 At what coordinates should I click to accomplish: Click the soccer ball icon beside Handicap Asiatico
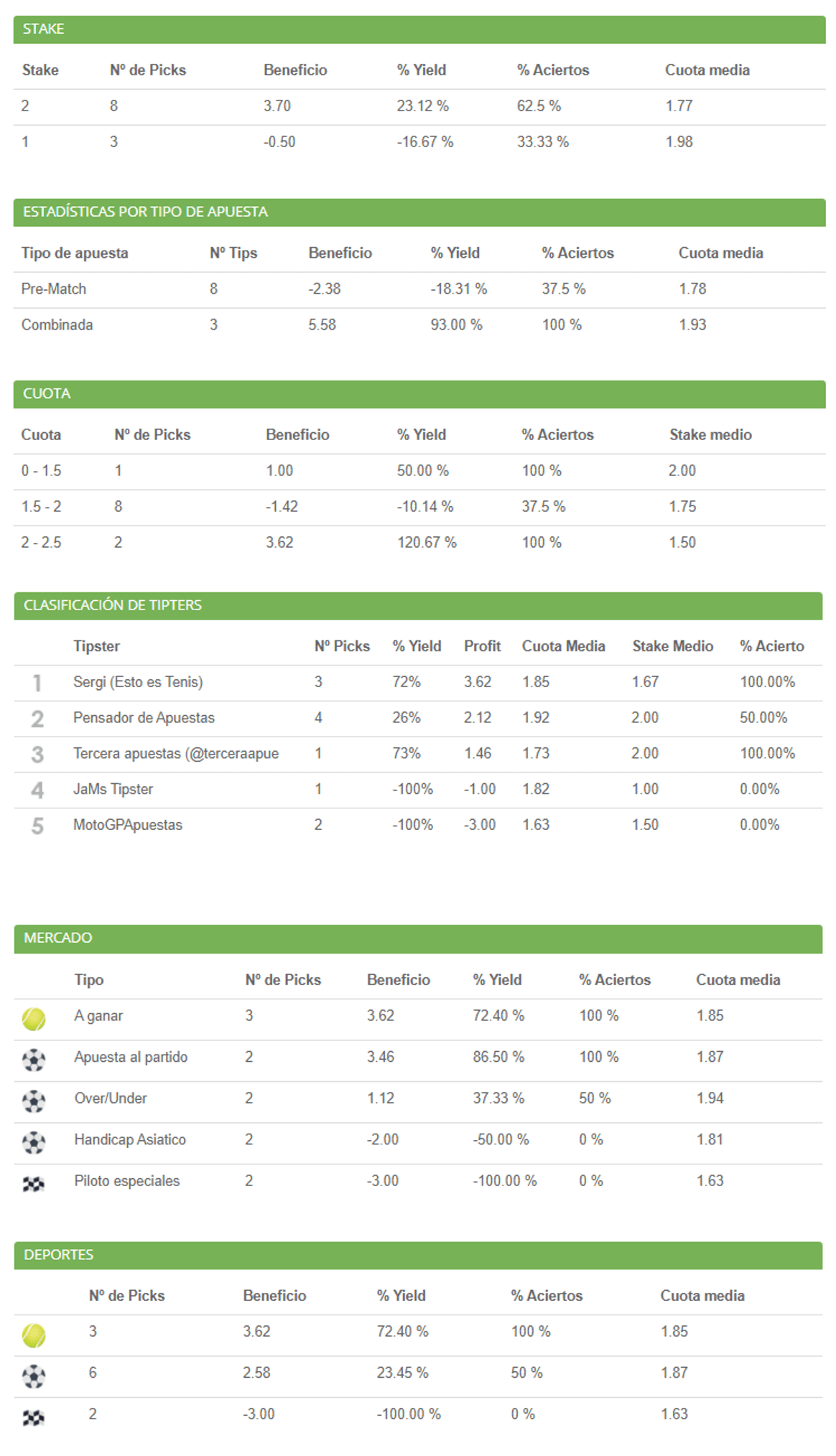coord(34,1142)
